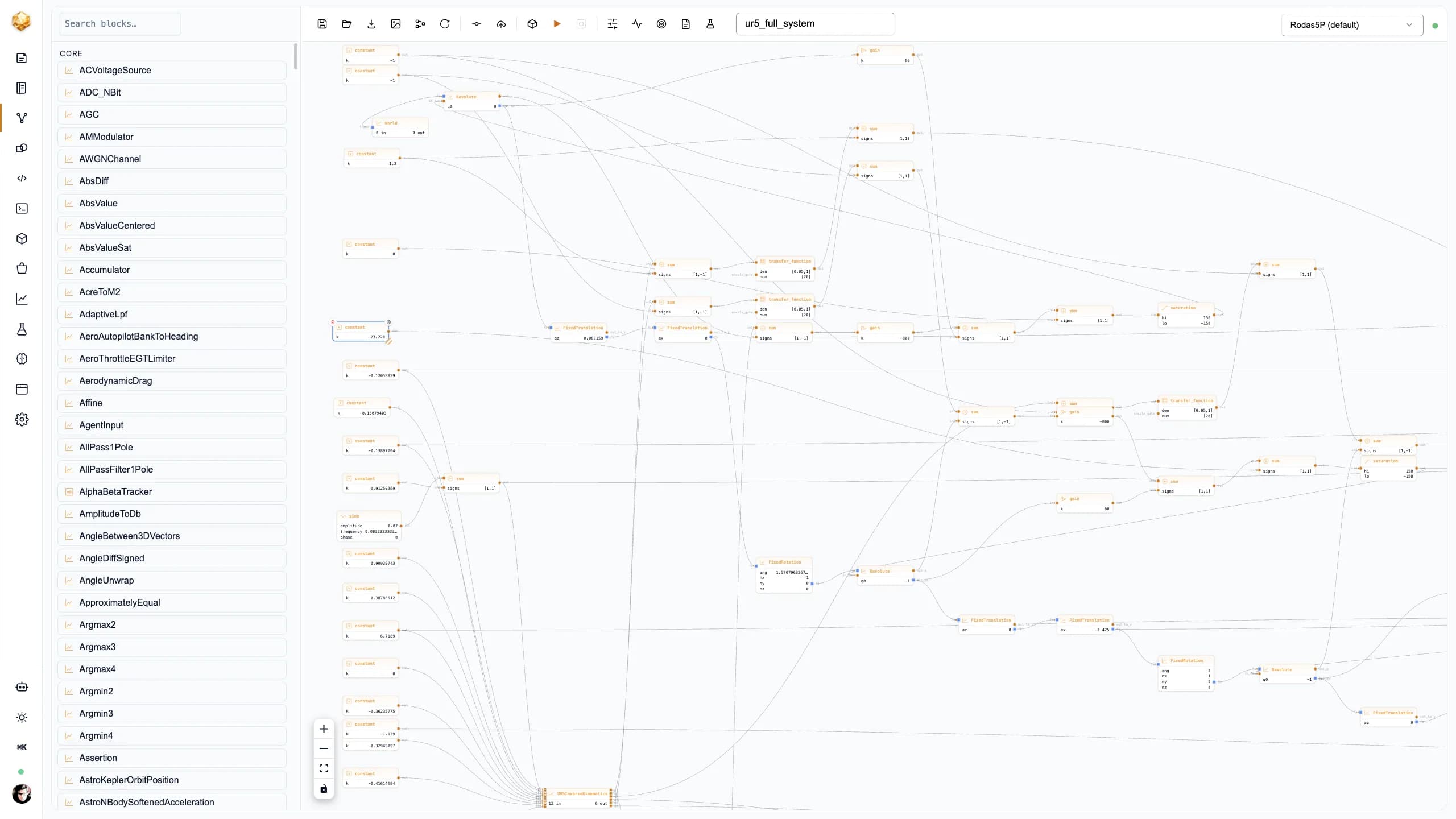Click the block list scrollbar thumb
This screenshot has width=1456, height=819.
(x=296, y=56)
